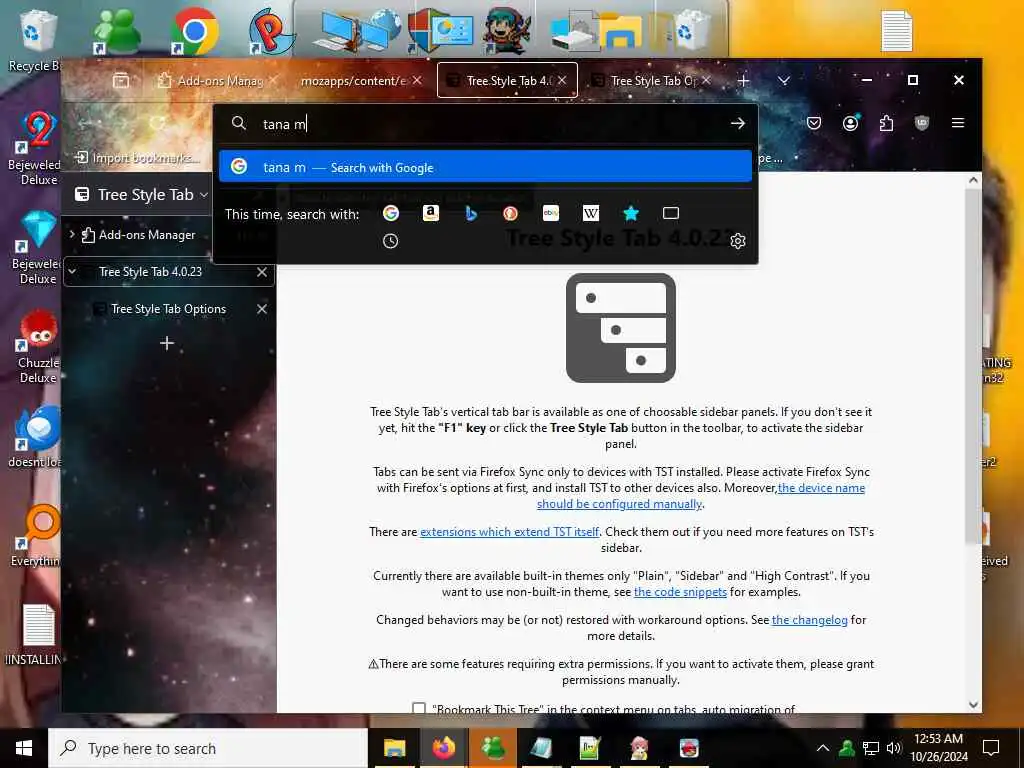This screenshot has height=768, width=1024.
Task: Select Add-ons Manager in sidebar
Action: pos(147,235)
